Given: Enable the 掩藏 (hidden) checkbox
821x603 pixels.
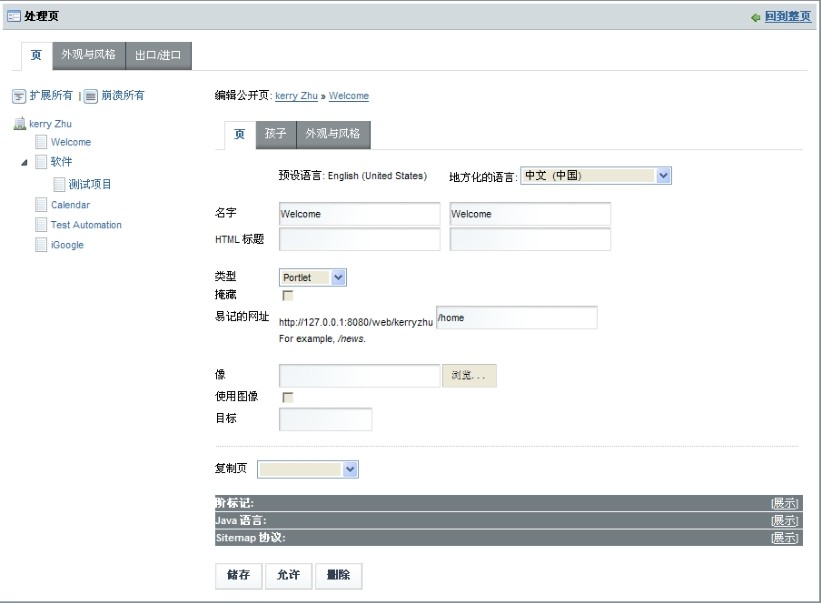Looking at the screenshot, I should [288, 296].
